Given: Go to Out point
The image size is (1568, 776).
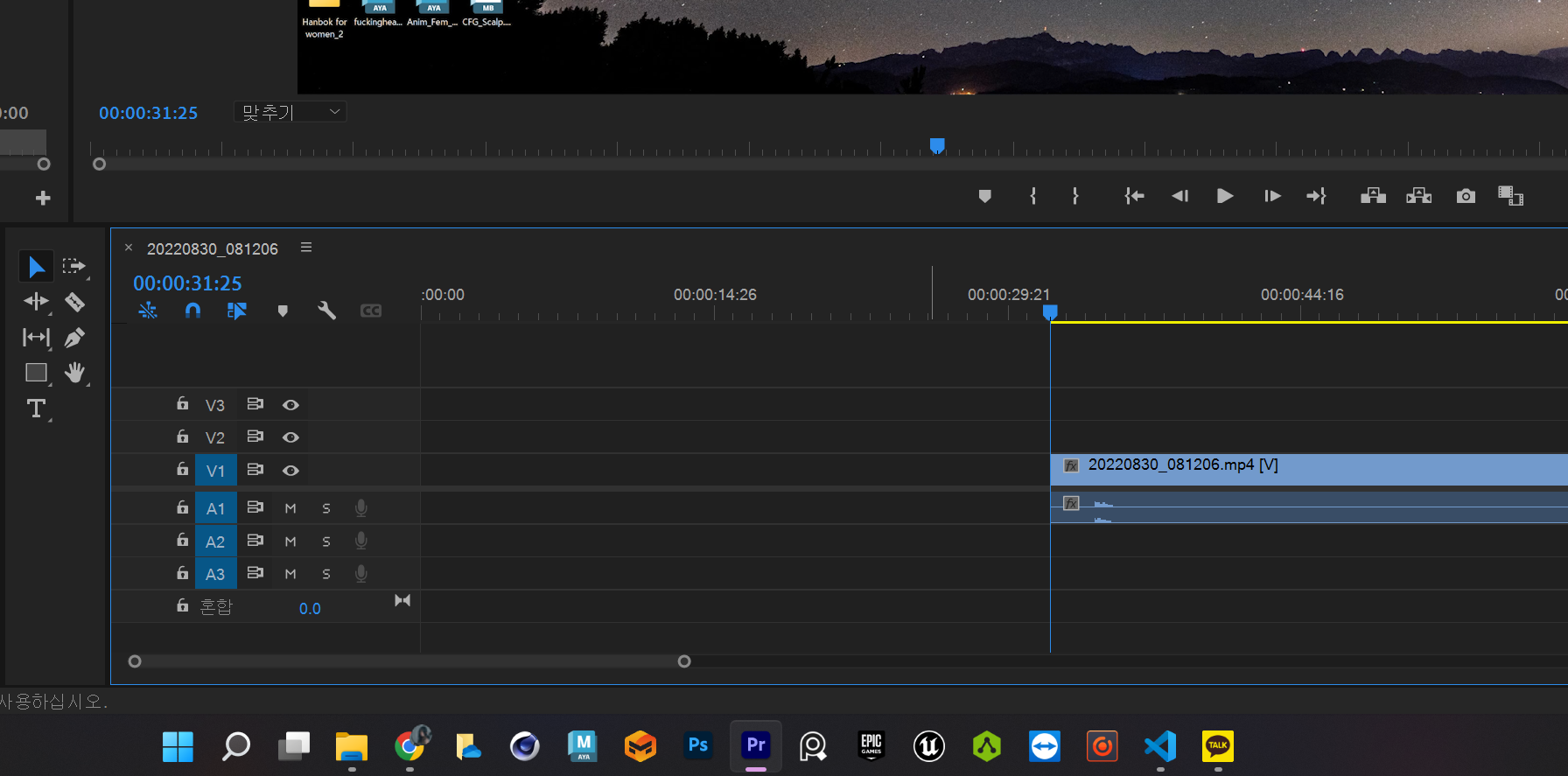Looking at the screenshot, I should pos(1317,196).
